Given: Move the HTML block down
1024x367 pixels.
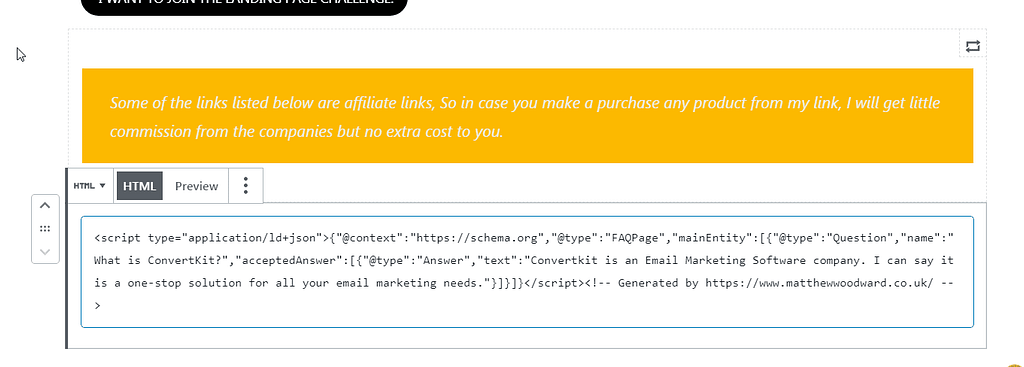Looking at the screenshot, I should (x=45, y=251).
